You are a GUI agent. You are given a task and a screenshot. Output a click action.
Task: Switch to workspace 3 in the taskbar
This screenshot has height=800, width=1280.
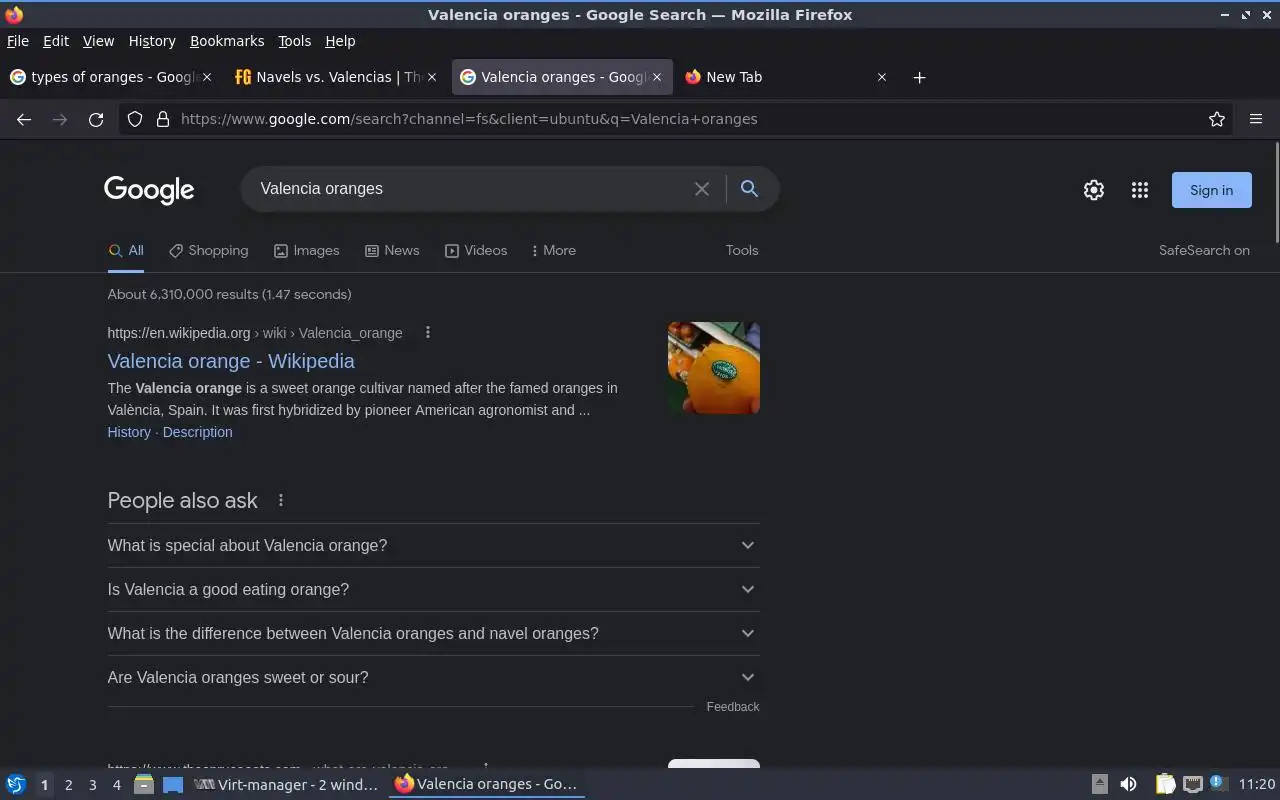click(x=92, y=785)
